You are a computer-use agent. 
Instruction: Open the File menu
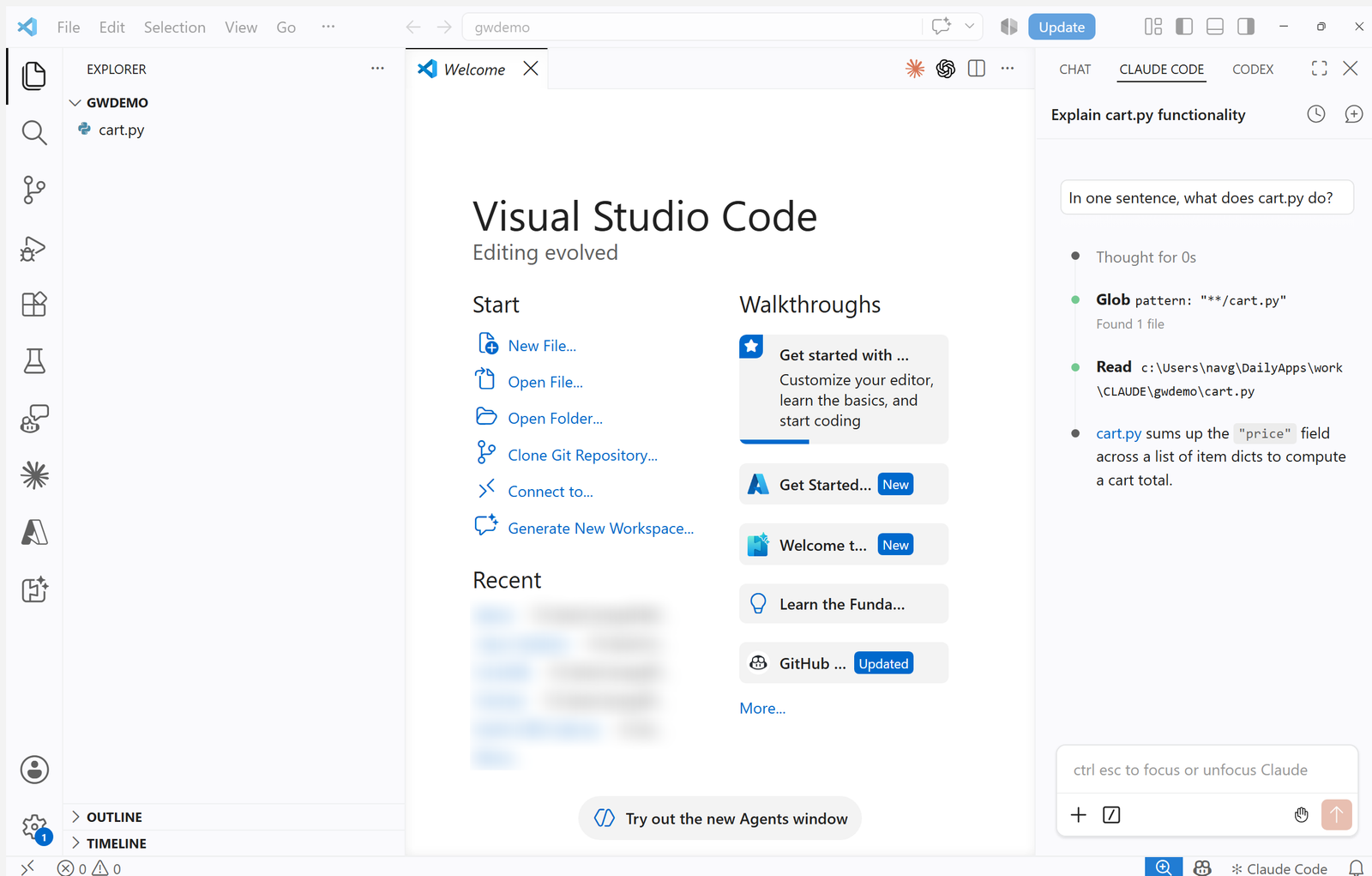coord(69,27)
